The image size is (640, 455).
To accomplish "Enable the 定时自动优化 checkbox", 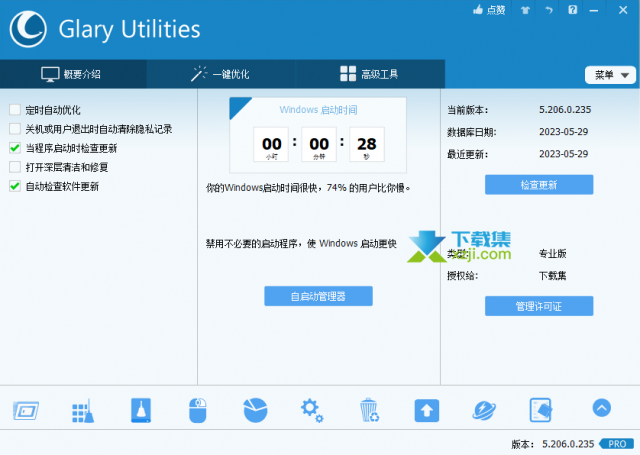I will pos(15,109).
